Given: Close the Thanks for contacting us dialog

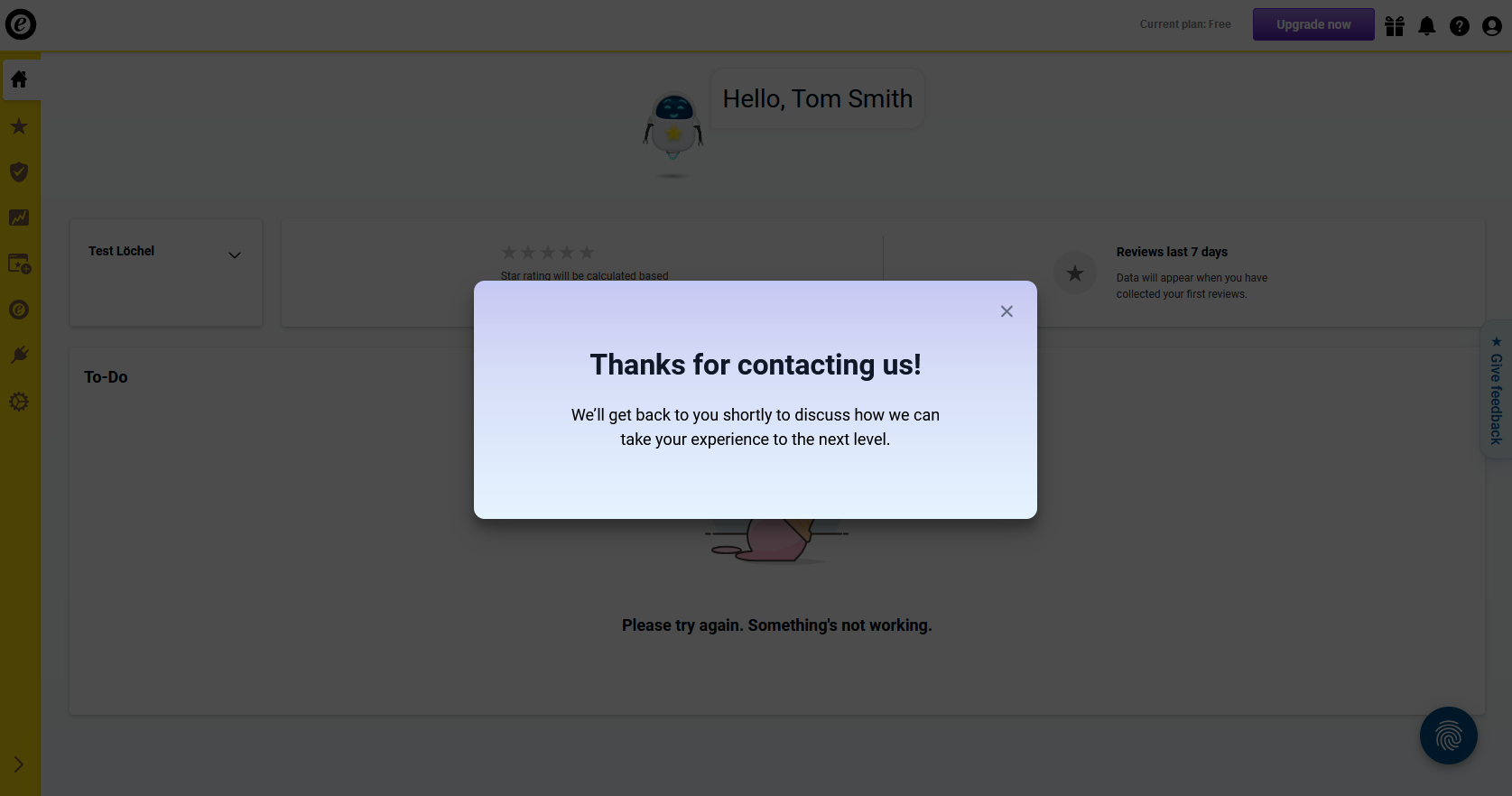Looking at the screenshot, I should 1006,311.
